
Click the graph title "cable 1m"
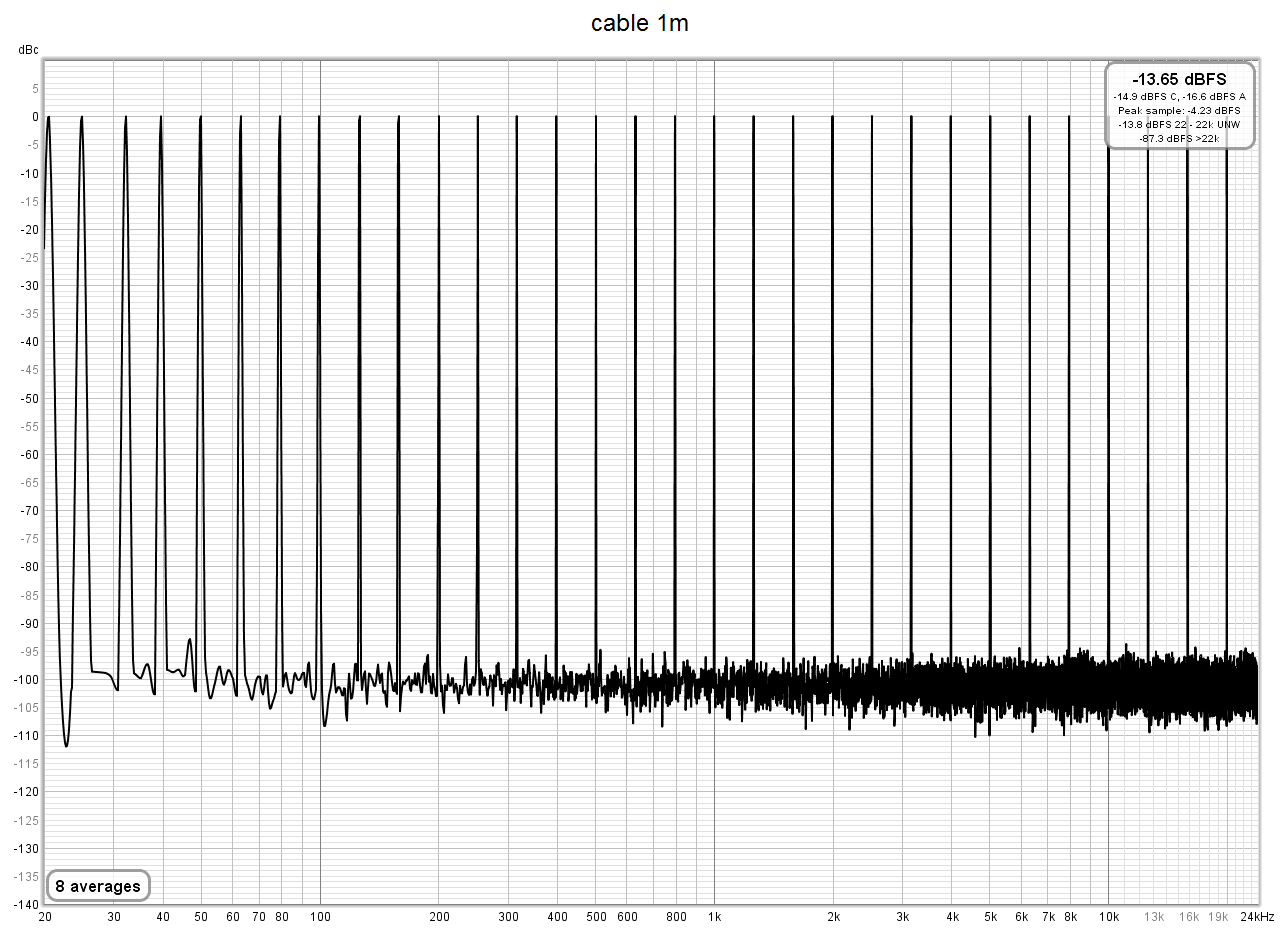click(639, 24)
